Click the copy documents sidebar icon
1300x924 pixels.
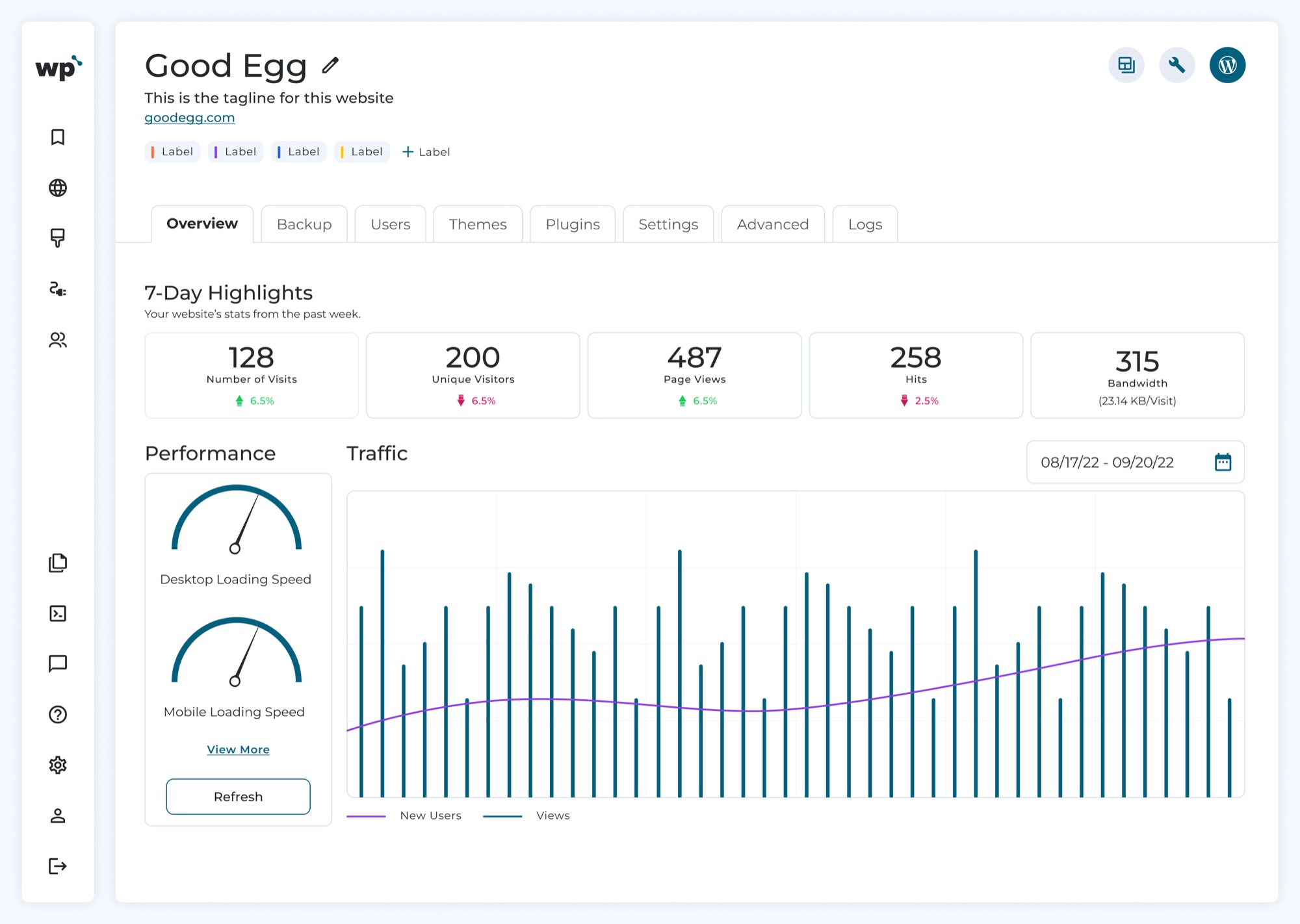coord(58,563)
